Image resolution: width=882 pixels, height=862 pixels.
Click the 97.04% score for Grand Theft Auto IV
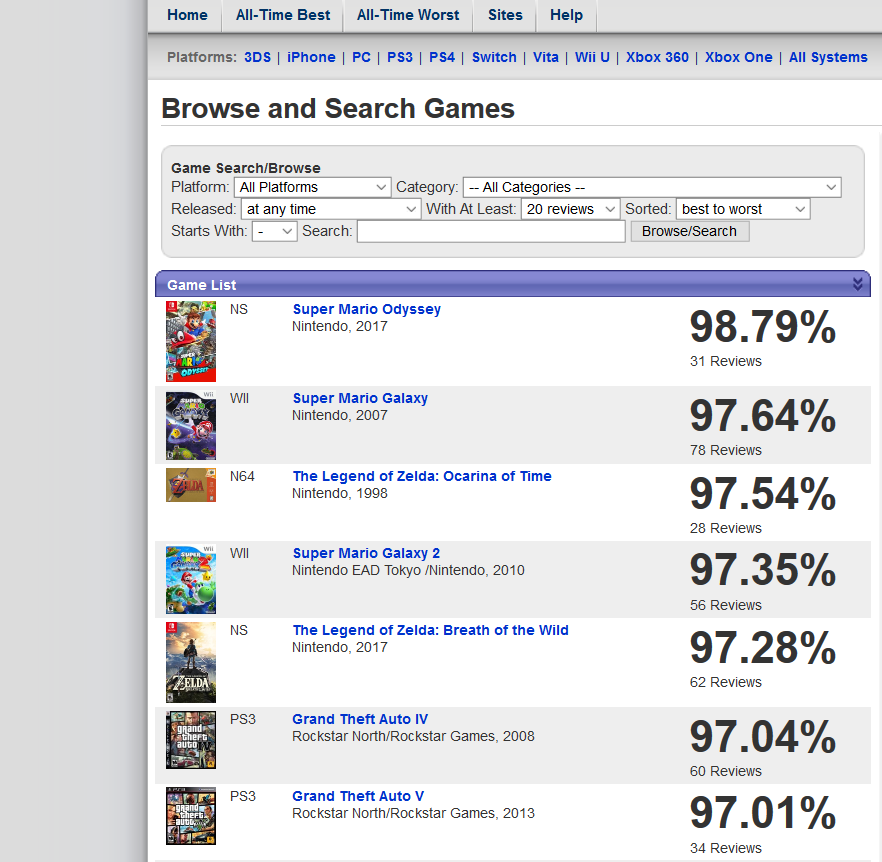pos(763,737)
